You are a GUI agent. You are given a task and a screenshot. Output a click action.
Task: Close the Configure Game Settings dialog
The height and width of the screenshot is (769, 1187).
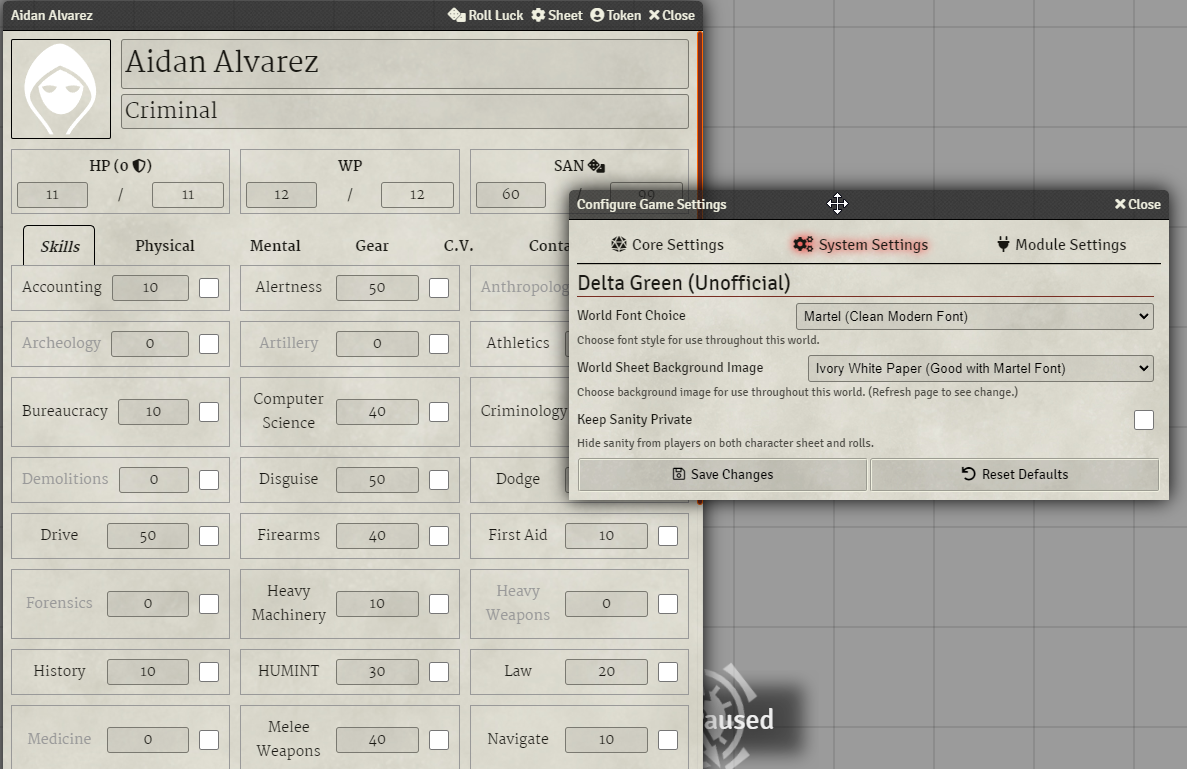tap(1137, 204)
